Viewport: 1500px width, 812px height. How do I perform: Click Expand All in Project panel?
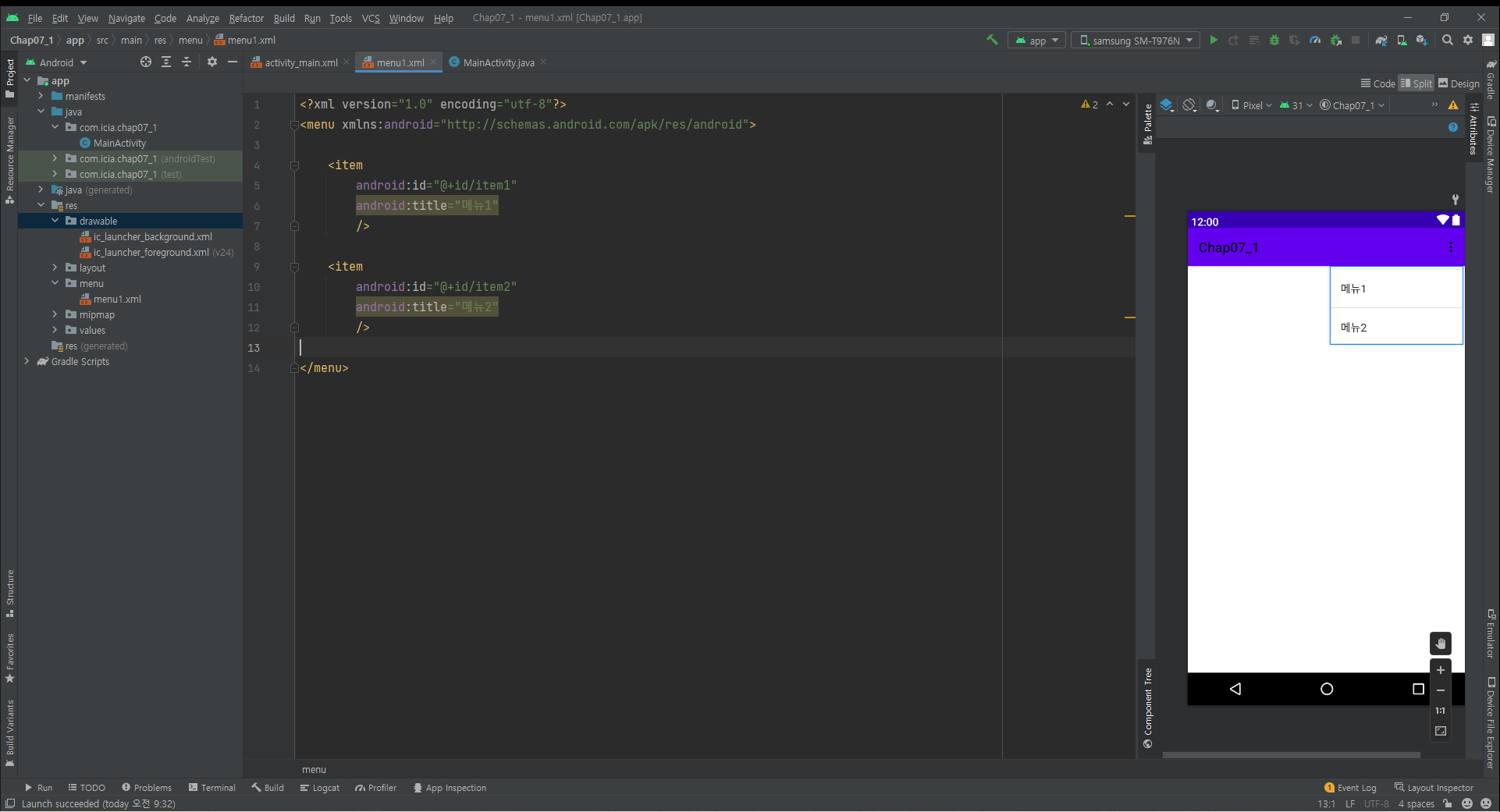(x=166, y=62)
